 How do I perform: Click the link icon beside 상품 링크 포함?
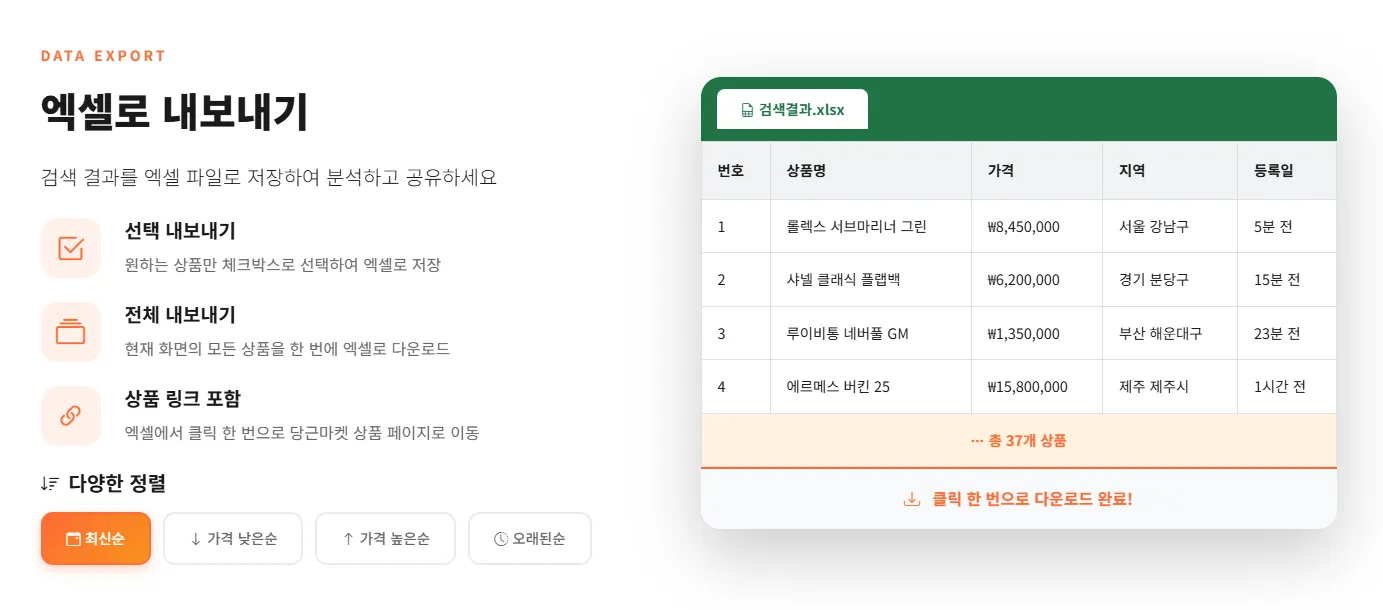69,416
